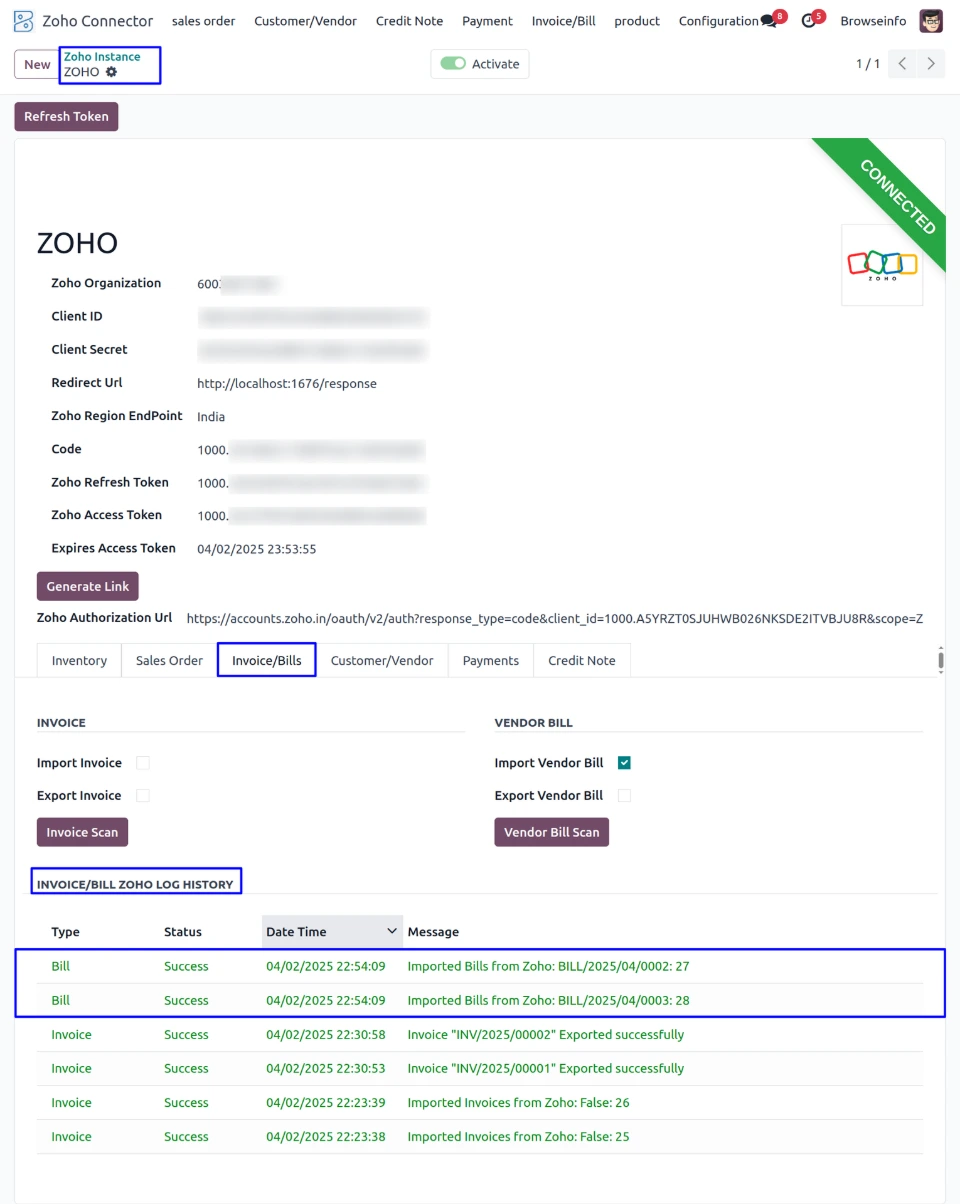Viewport: 960px width, 1204px height.
Task: Click the Vendor Bill Scan button
Action: click(x=551, y=832)
